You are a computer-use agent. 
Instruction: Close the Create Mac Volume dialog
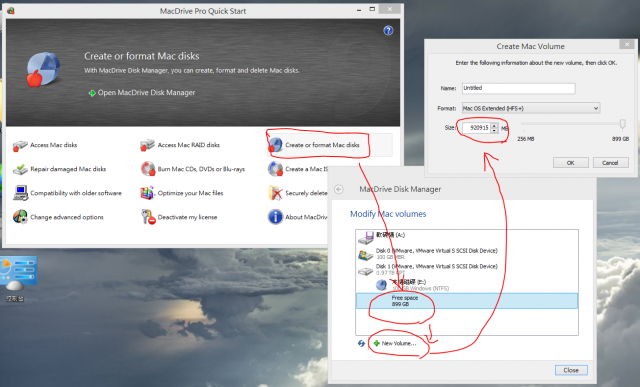coord(627,44)
